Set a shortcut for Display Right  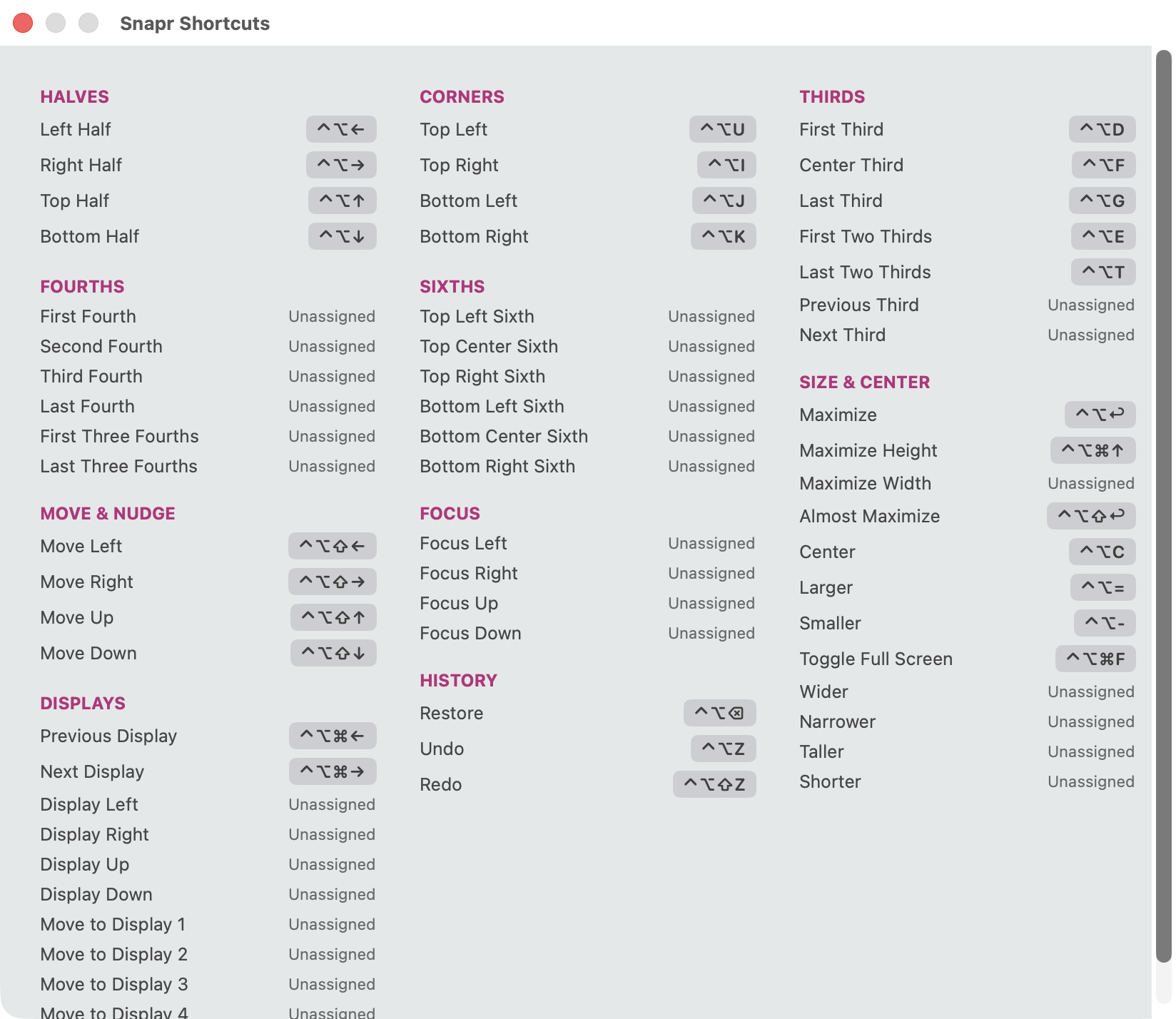pyautogui.click(x=332, y=834)
